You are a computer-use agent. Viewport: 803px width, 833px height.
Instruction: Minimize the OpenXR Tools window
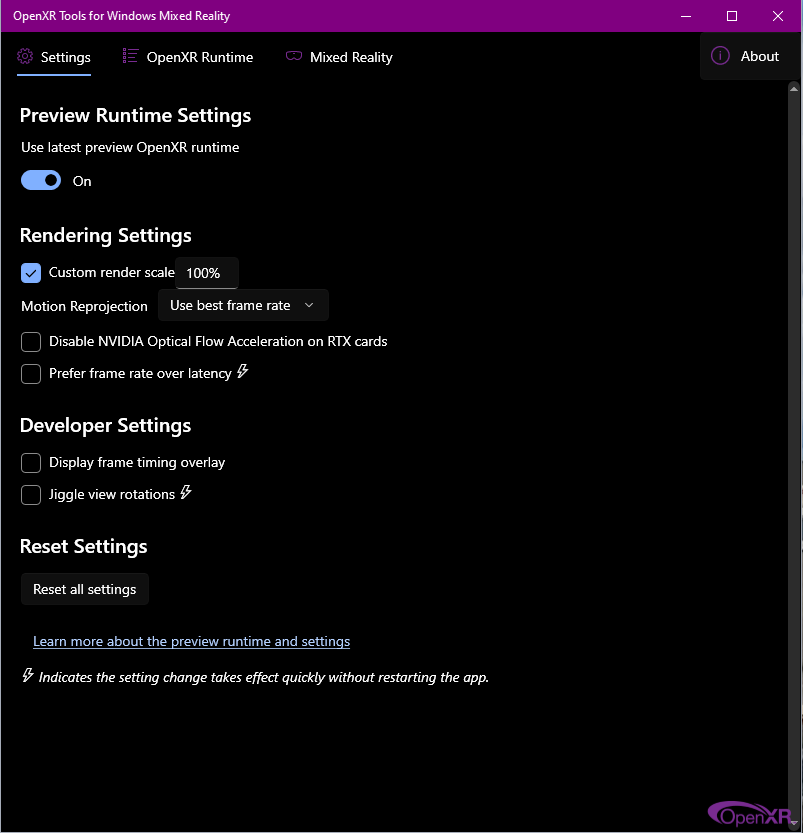686,16
